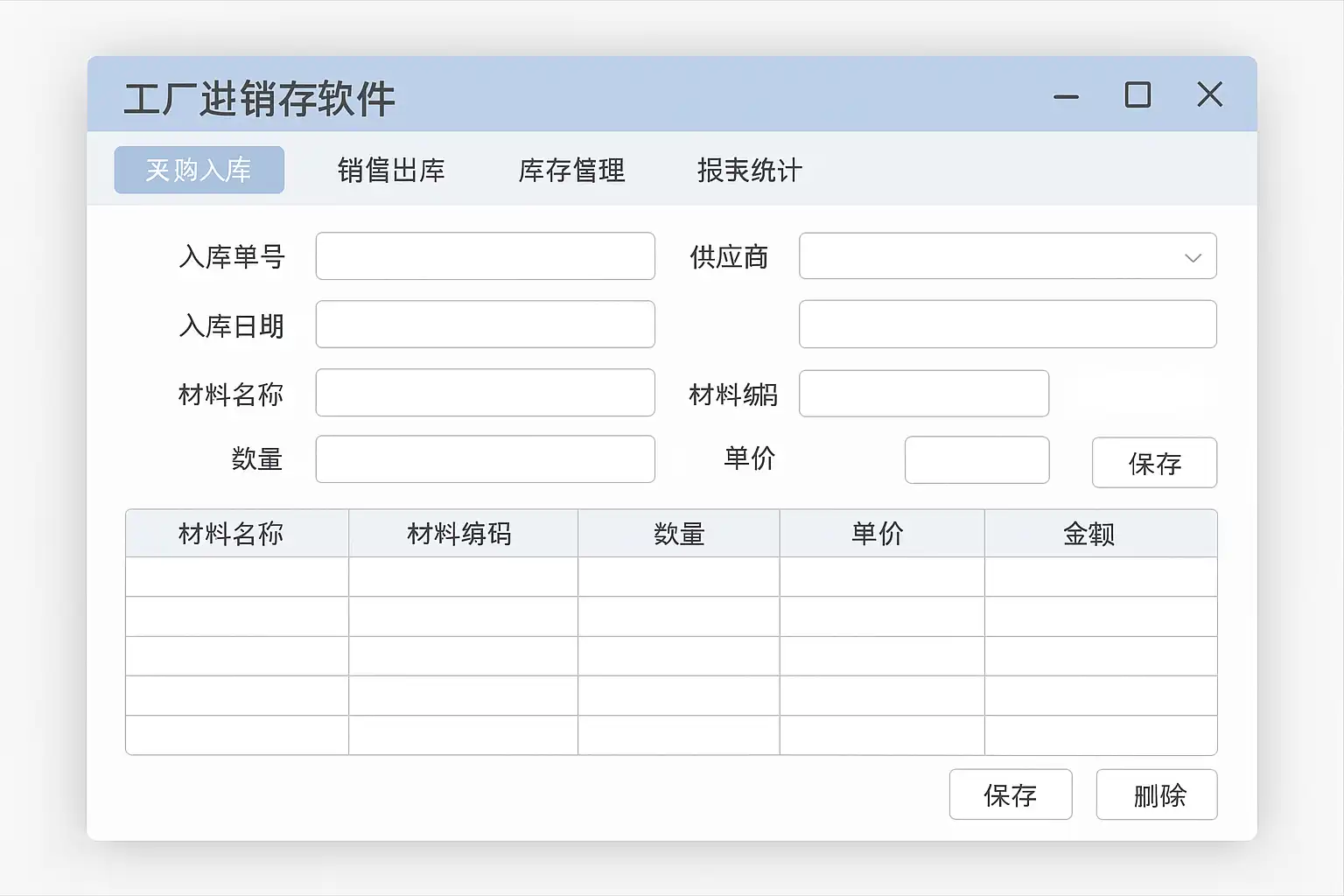Screen dimensions: 1344x896
Task: Open the 销售出库 tab
Action: pos(391,170)
